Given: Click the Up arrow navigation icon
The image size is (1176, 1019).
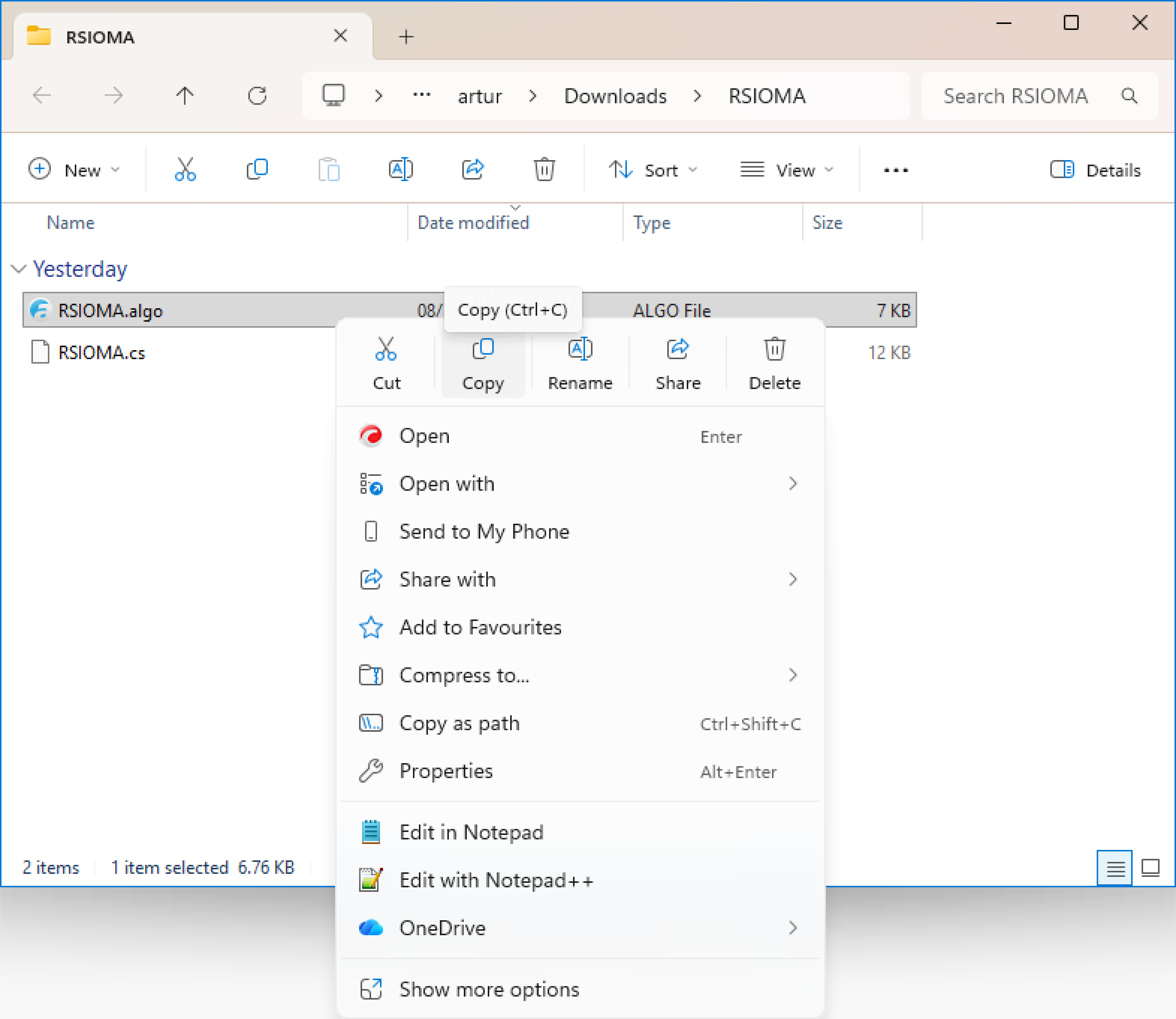Looking at the screenshot, I should (185, 95).
